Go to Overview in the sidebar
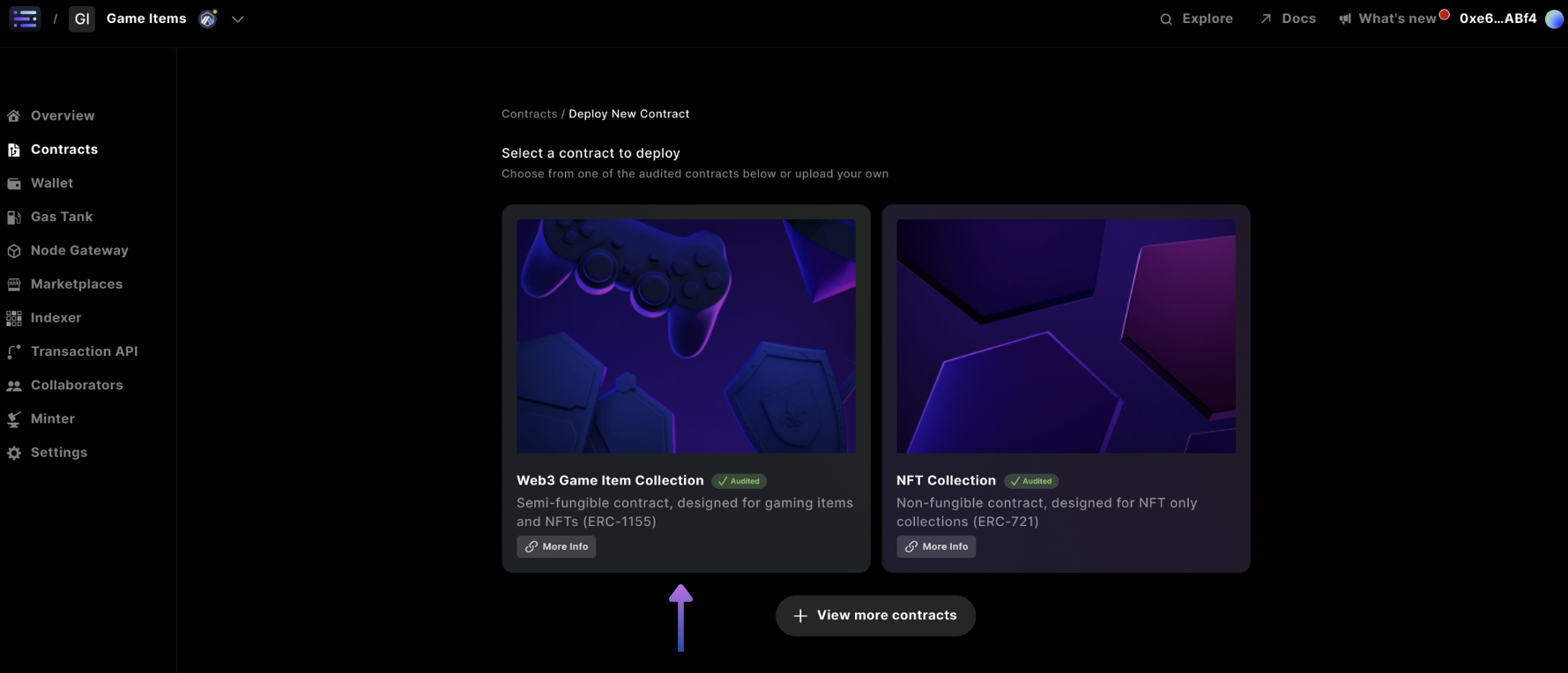Viewport: 1568px width, 673px height. point(62,115)
